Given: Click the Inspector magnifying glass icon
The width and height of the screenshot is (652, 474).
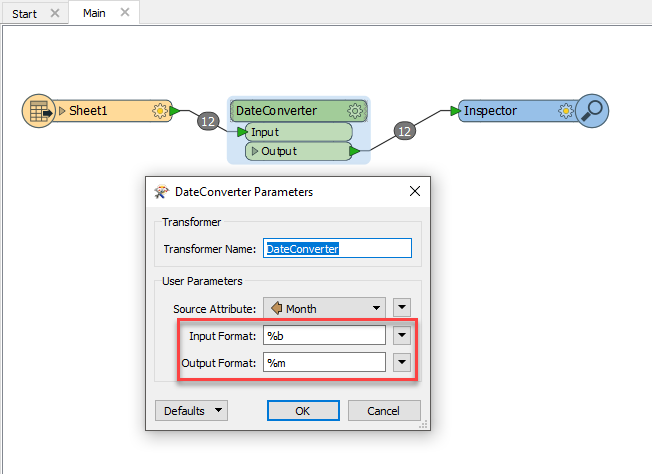Looking at the screenshot, I should click(592, 111).
